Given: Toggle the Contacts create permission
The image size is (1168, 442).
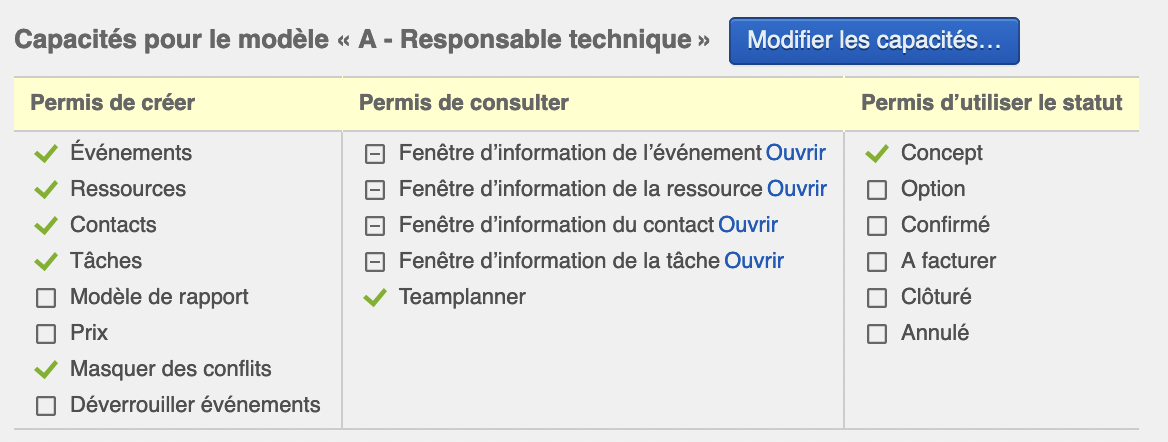Looking at the screenshot, I should click(46, 226).
